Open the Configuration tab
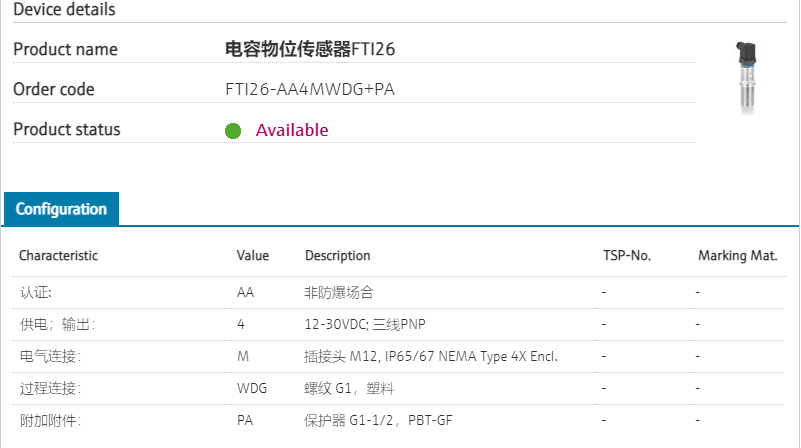The image size is (801, 448). [x=61, y=210]
